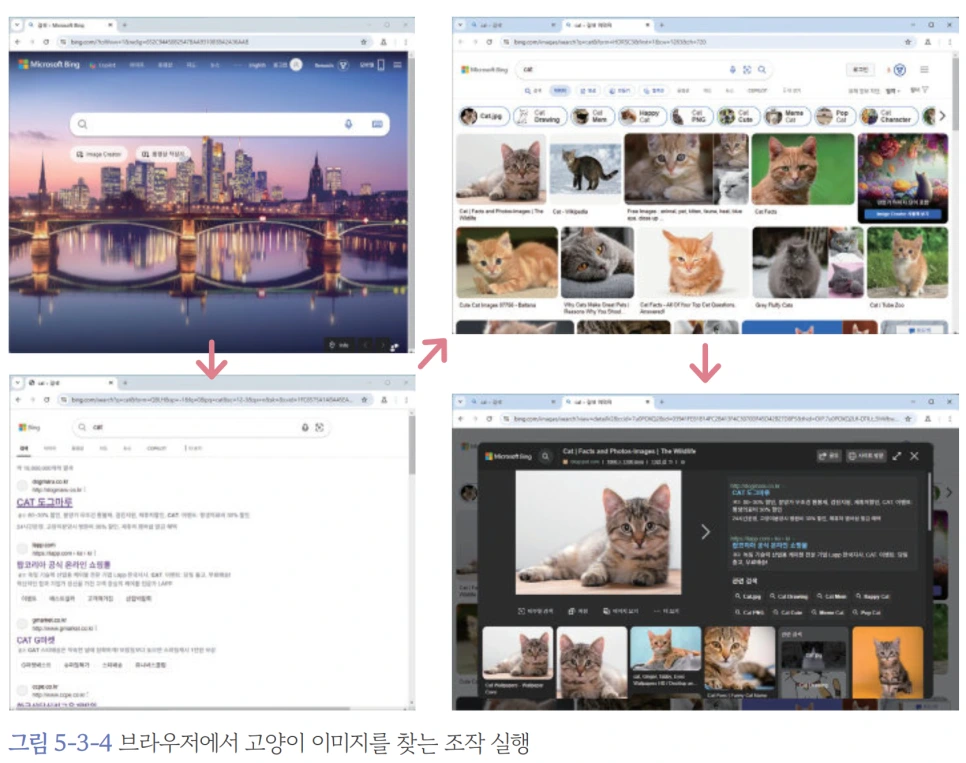Select the Meme Cat suggestion chip
Viewport: 966px width, 763px height.
point(786,116)
